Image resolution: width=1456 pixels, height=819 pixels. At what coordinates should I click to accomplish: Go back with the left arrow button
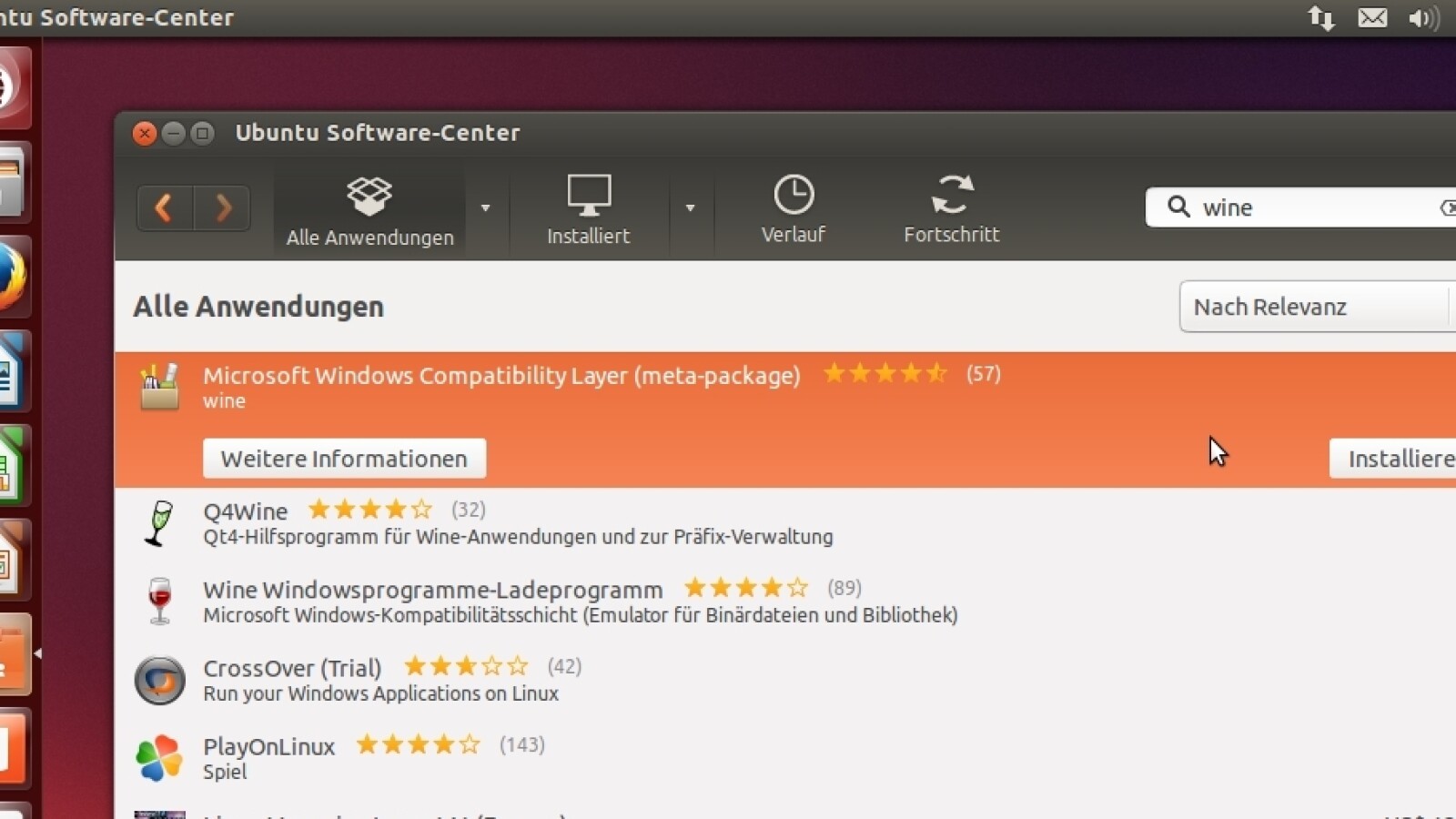point(165,208)
